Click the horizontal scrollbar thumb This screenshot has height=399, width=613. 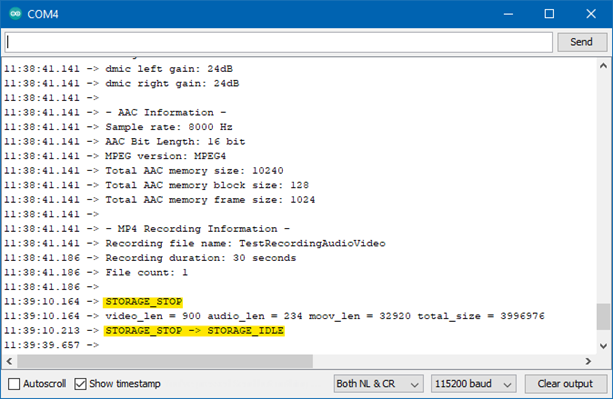click(x=165, y=361)
